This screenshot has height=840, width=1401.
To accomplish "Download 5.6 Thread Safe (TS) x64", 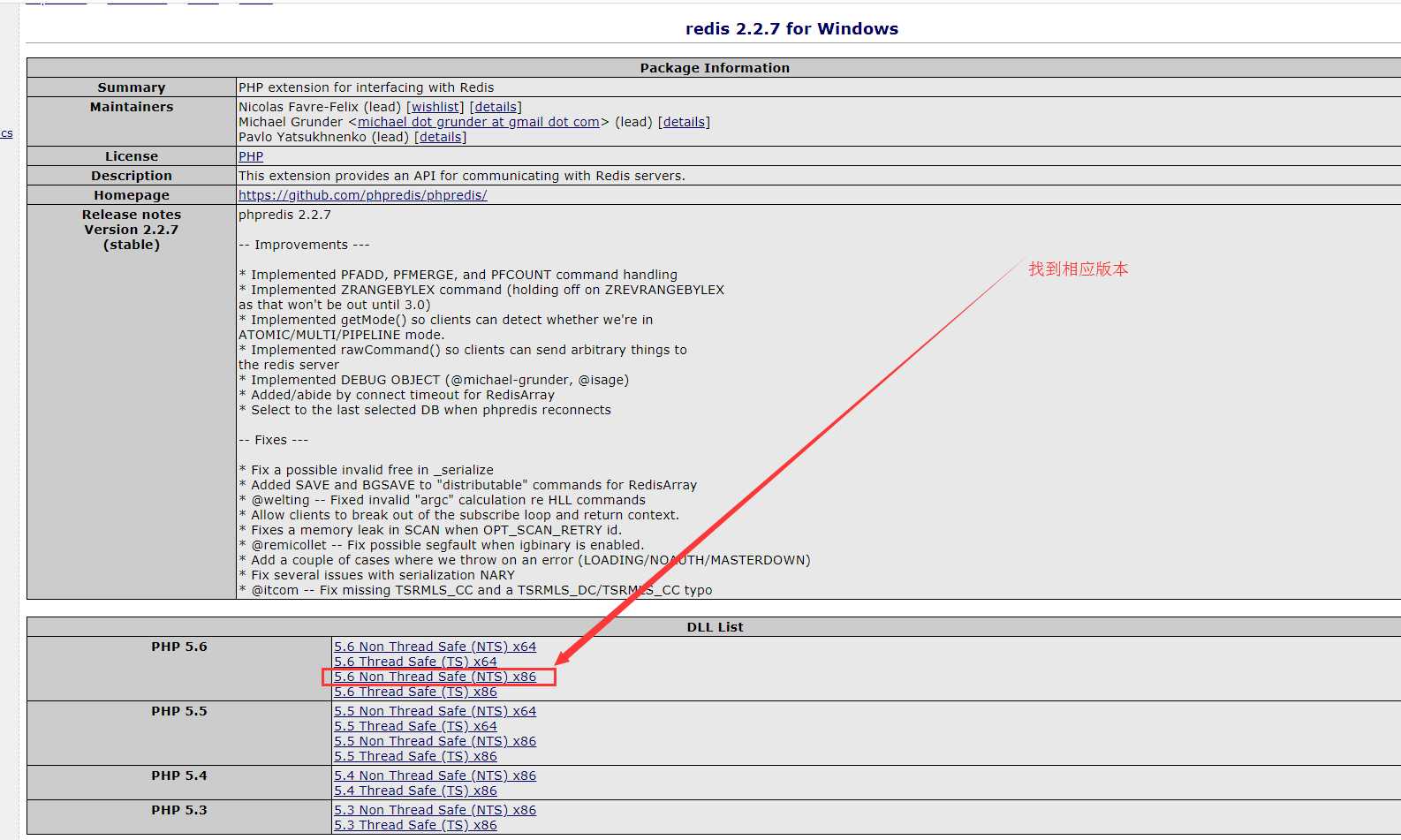I will 415,662.
